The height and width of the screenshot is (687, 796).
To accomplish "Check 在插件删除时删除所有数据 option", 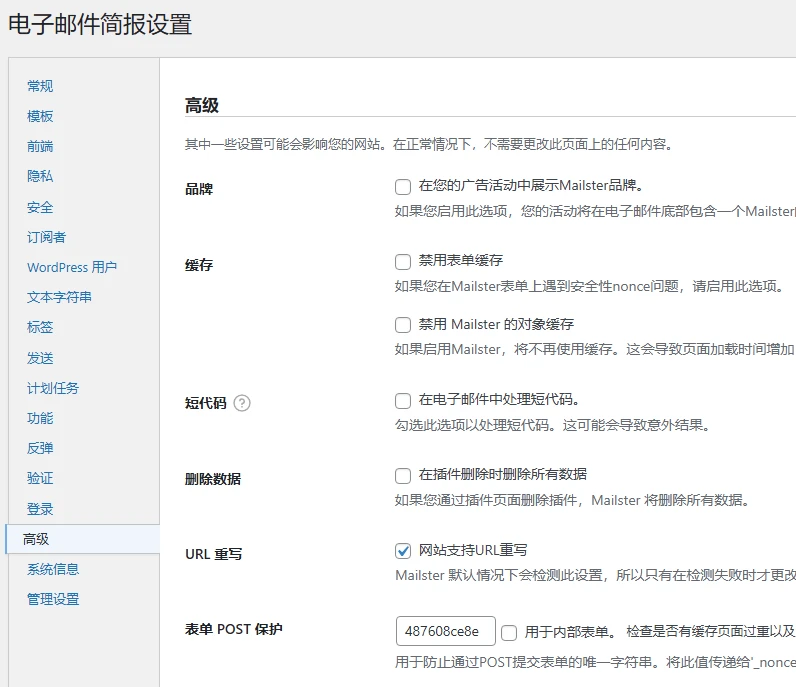I will (403, 476).
